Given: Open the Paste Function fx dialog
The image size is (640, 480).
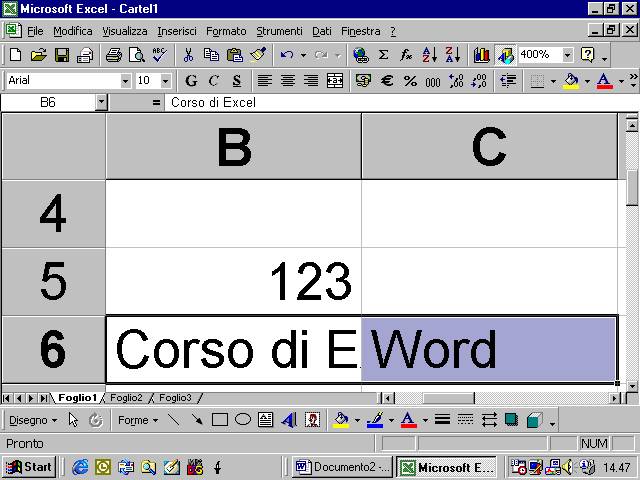Looking at the screenshot, I should 406,55.
